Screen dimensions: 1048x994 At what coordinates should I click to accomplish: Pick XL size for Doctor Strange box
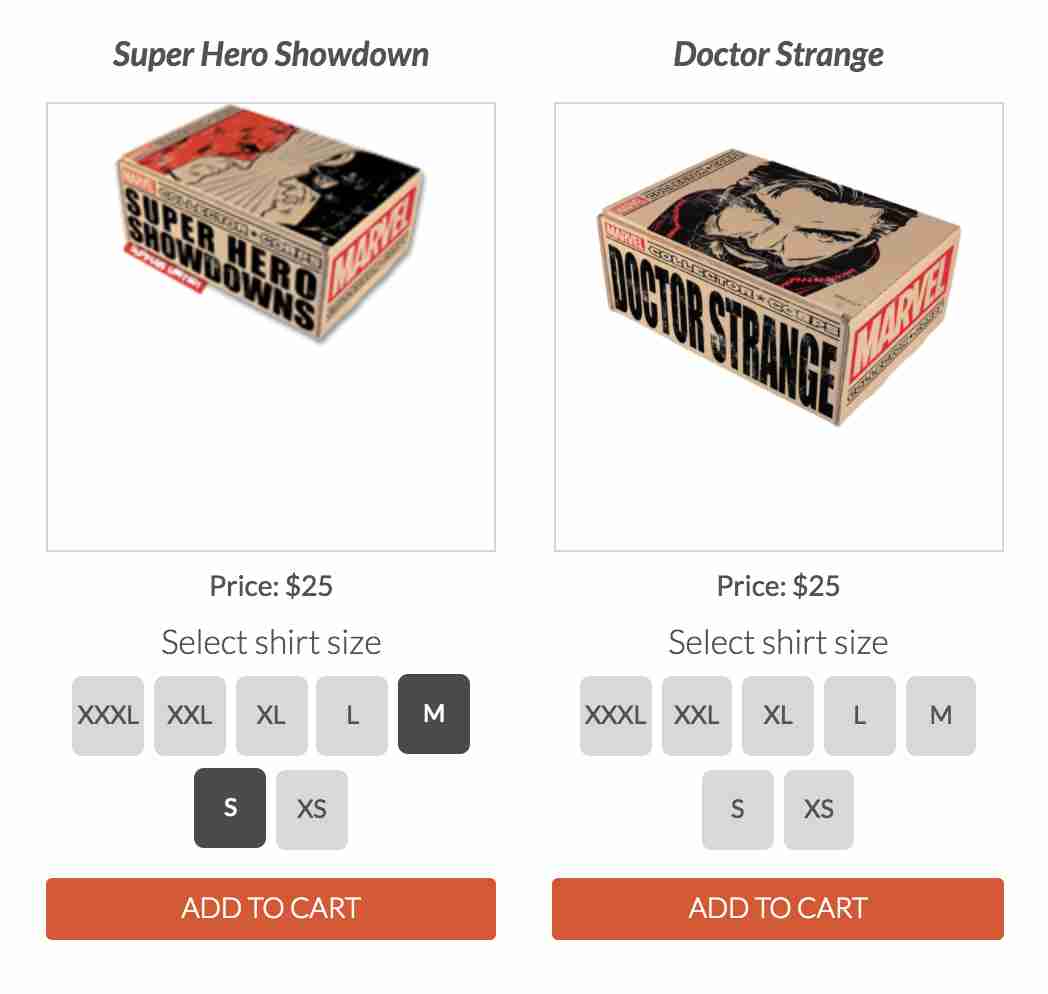(778, 715)
